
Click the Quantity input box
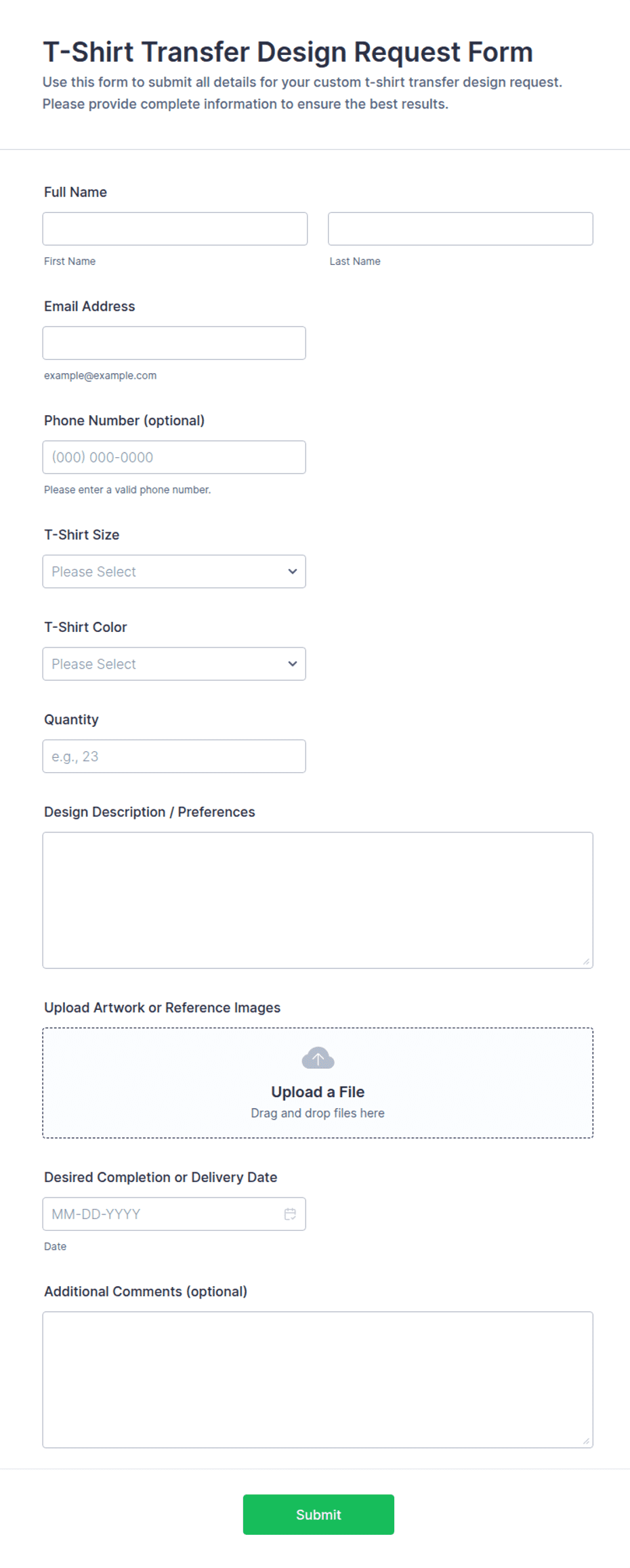click(174, 757)
